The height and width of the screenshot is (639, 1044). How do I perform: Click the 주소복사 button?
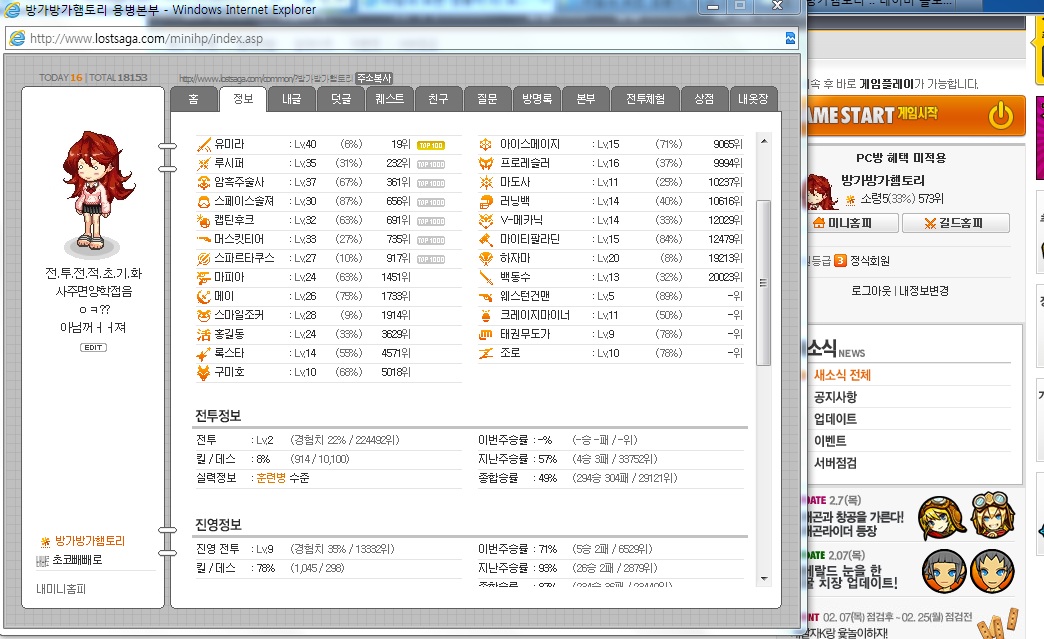point(374,78)
